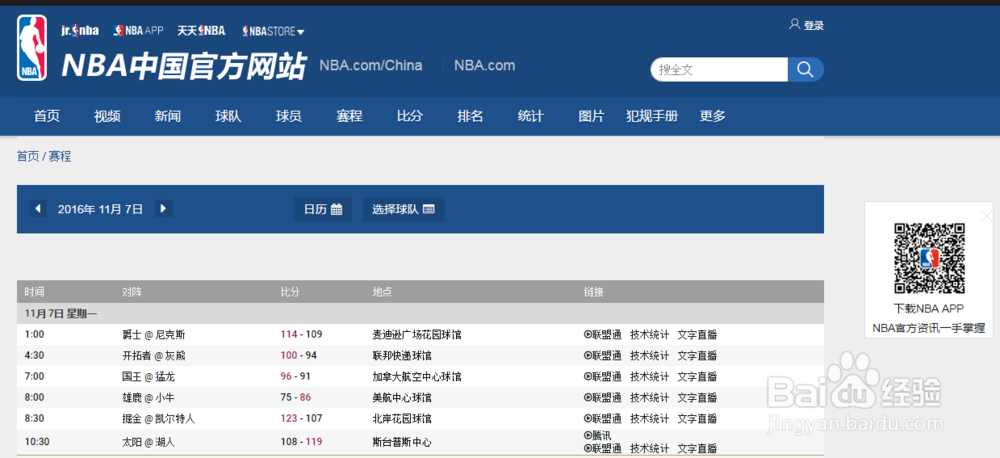Click the NBA logo in header
The image size is (1000, 458).
[32, 48]
